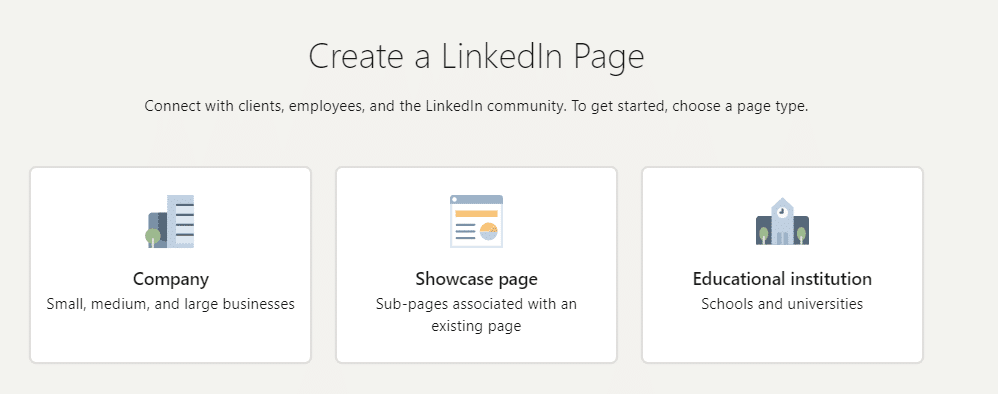The image size is (998, 394).
Task: Click the right tree on the school icon
Action: point(801,235)
